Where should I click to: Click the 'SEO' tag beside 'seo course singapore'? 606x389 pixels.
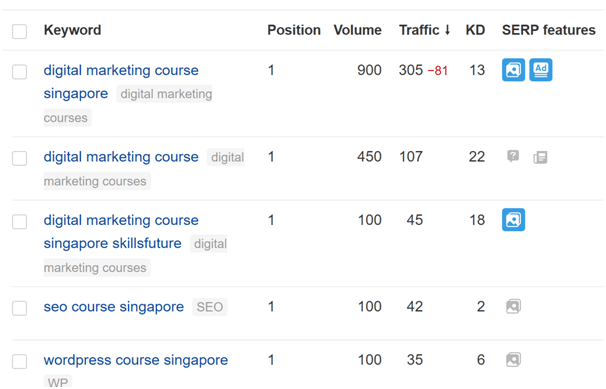209,307
